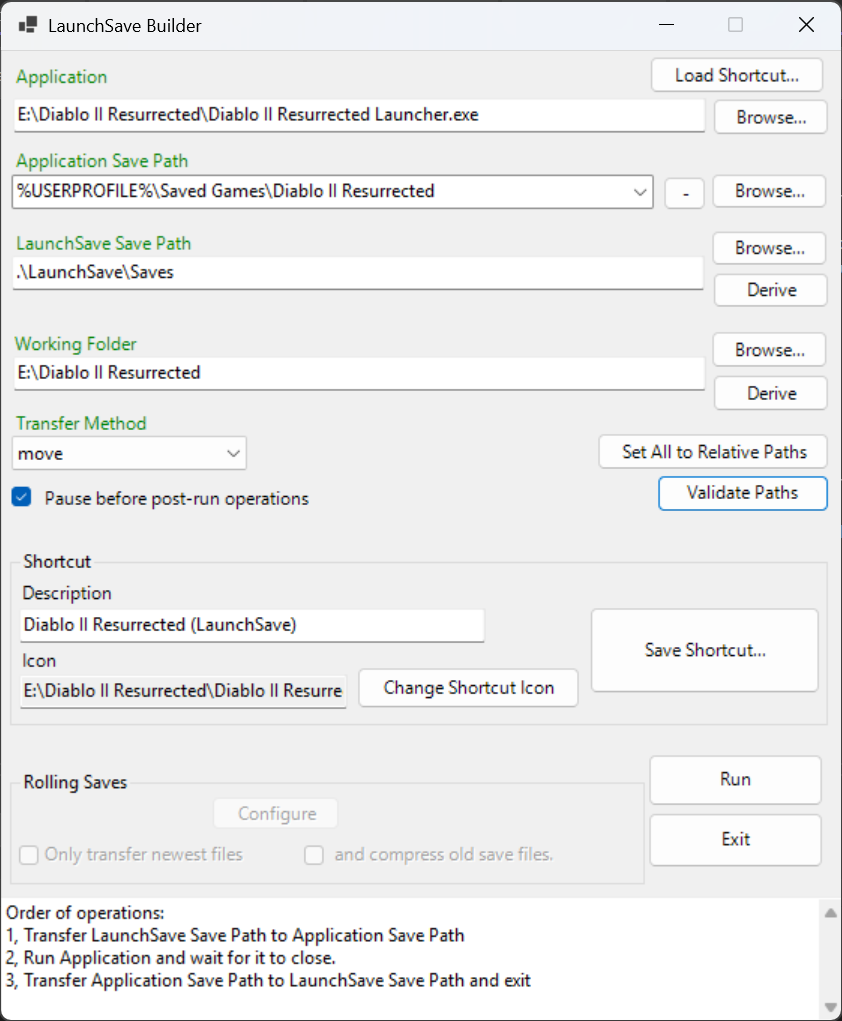Viewport: 842px width, 1021px height.
Task: Expand the Application Save Path dropdown
Action: [x=641, y=192]
